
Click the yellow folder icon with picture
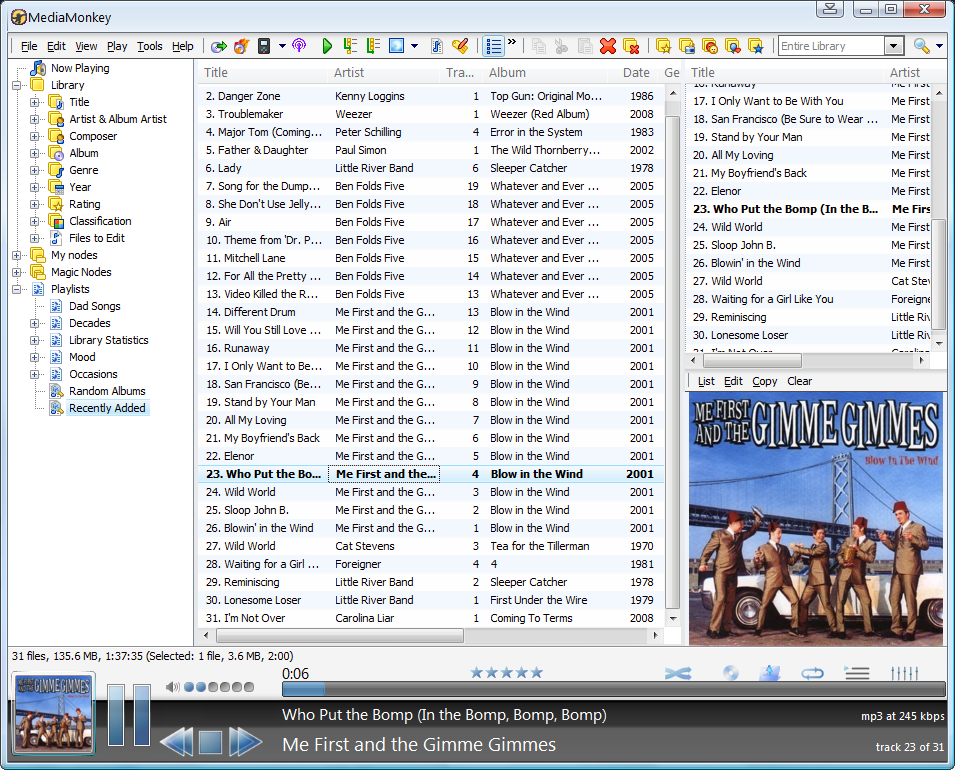coord(686,46)
